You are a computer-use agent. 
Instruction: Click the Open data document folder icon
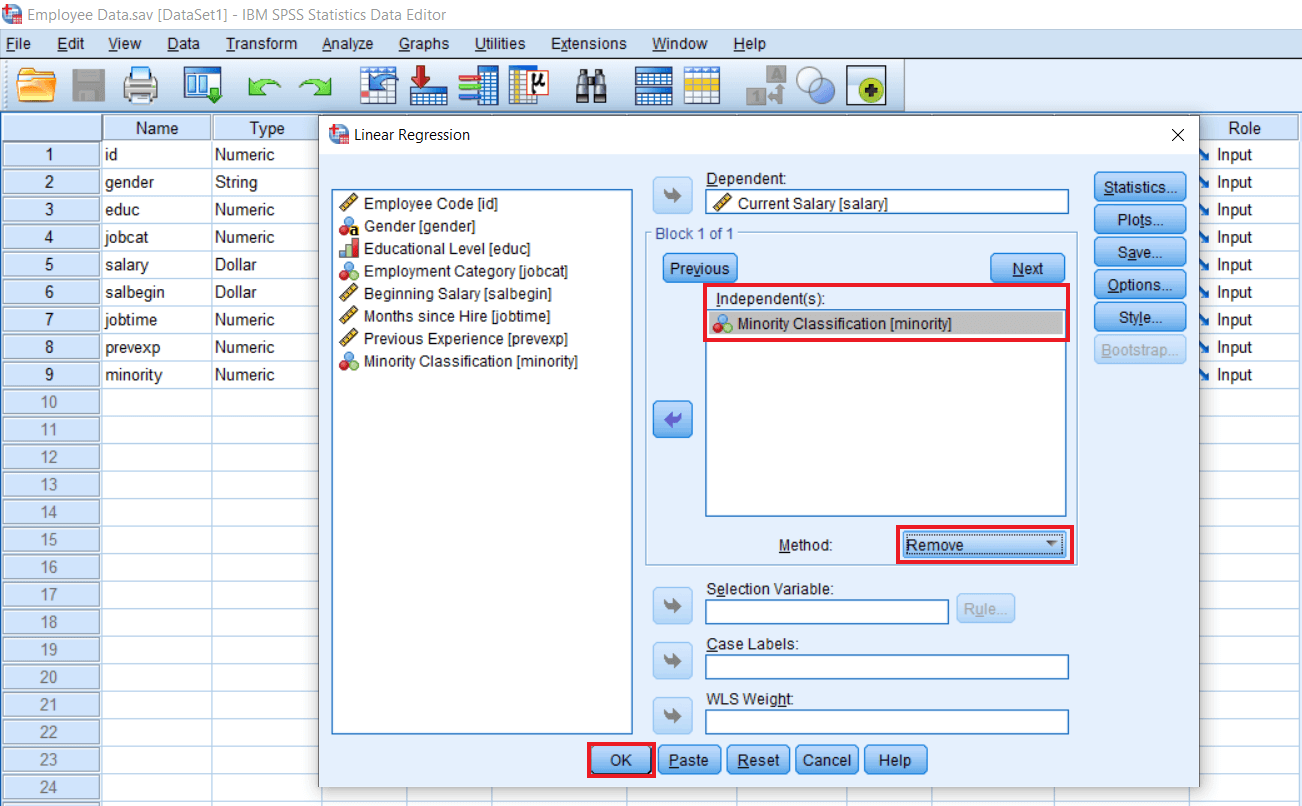click(37, 85)
